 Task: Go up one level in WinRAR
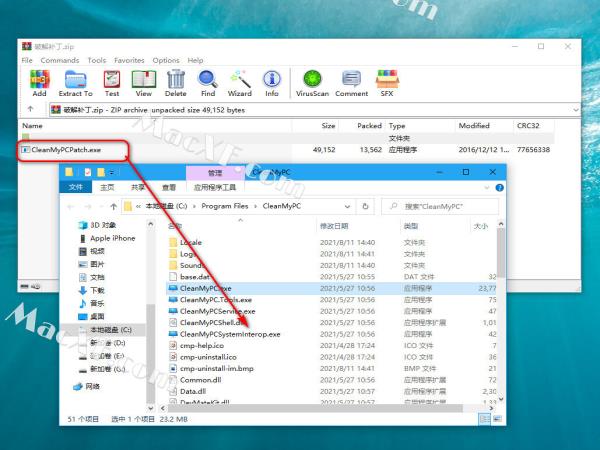[31, 109]
